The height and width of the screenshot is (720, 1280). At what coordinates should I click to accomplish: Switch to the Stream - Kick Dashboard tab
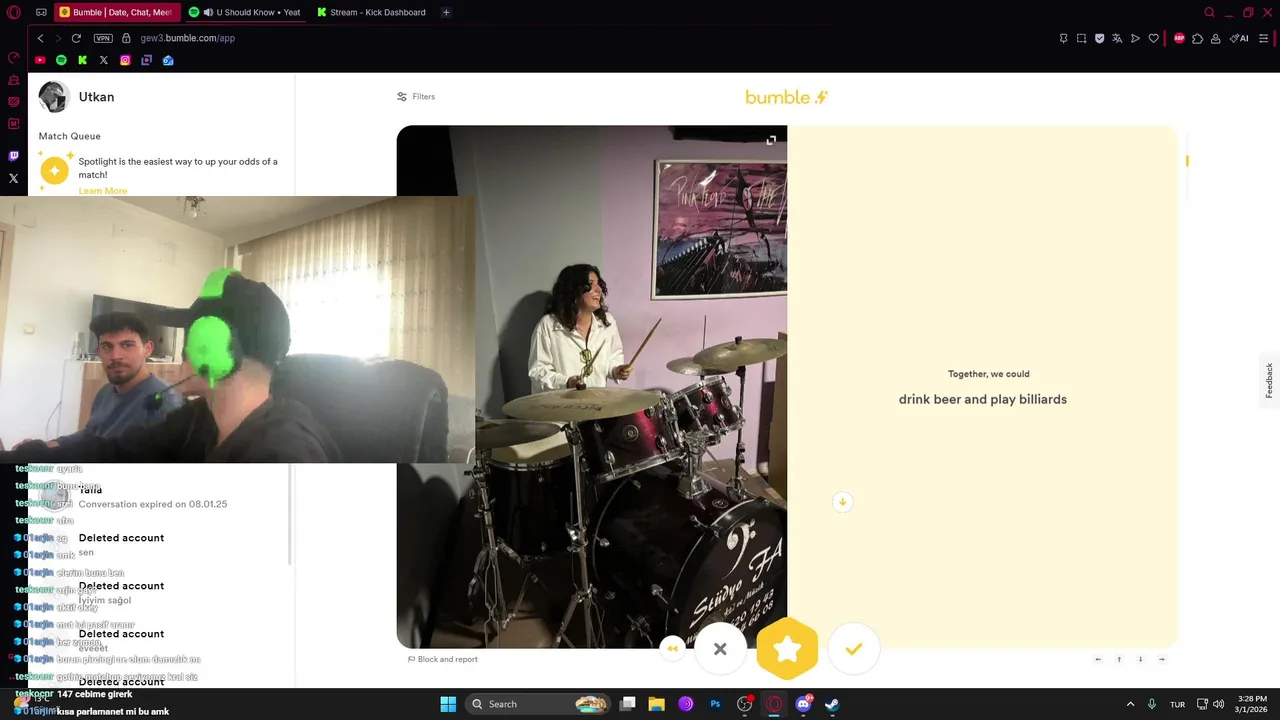(x=372, y=12)
